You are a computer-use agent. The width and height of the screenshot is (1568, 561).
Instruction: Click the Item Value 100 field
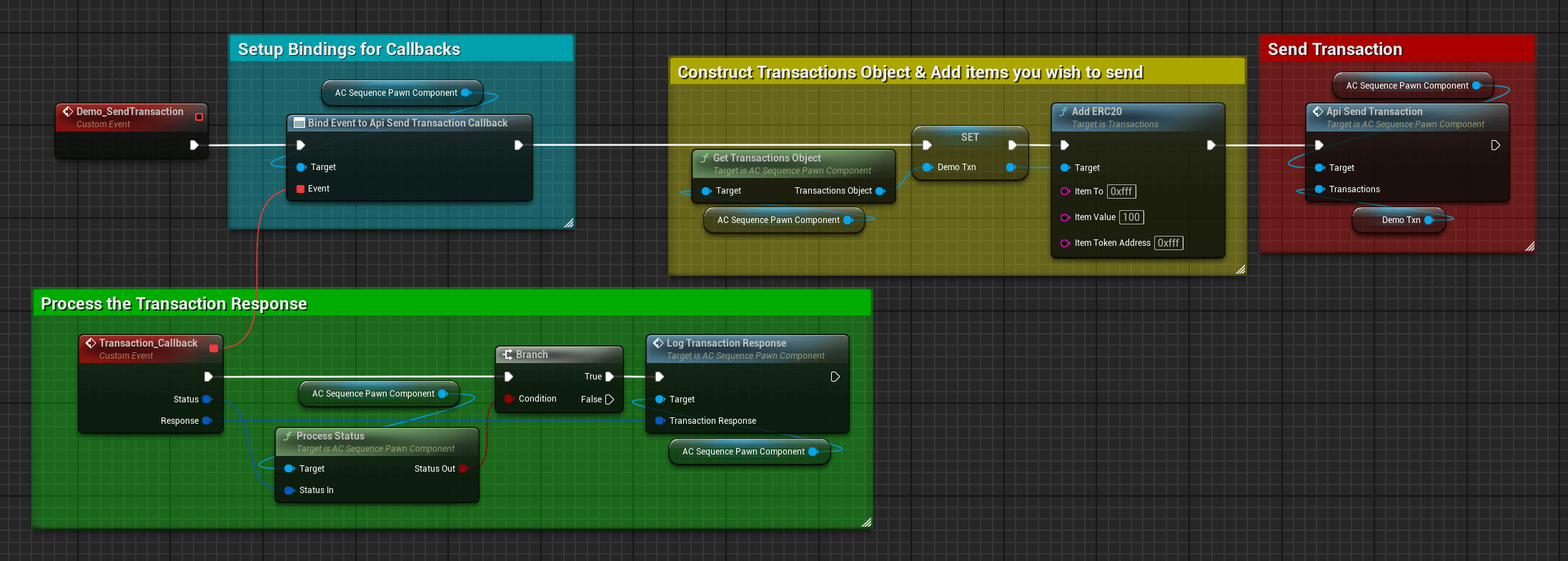(x=1131, y=217)
